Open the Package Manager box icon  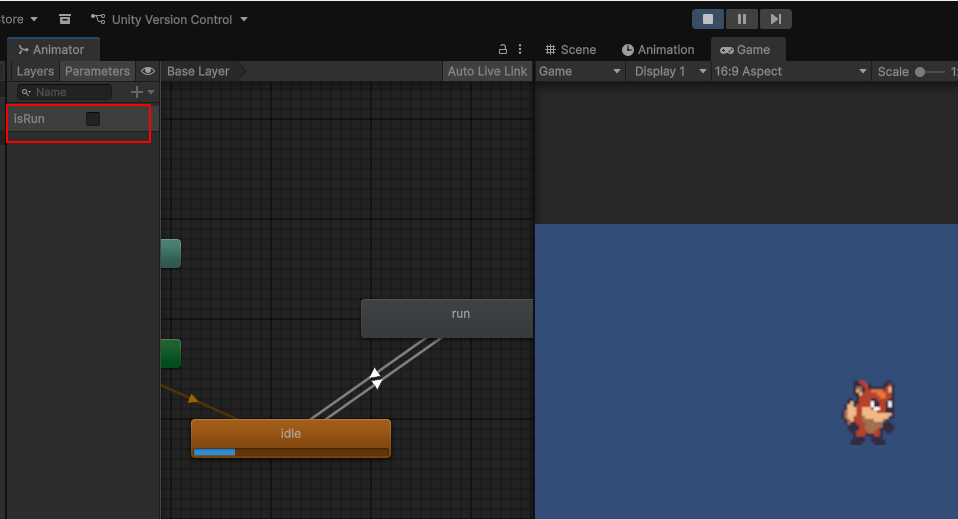tap(65, 19)
